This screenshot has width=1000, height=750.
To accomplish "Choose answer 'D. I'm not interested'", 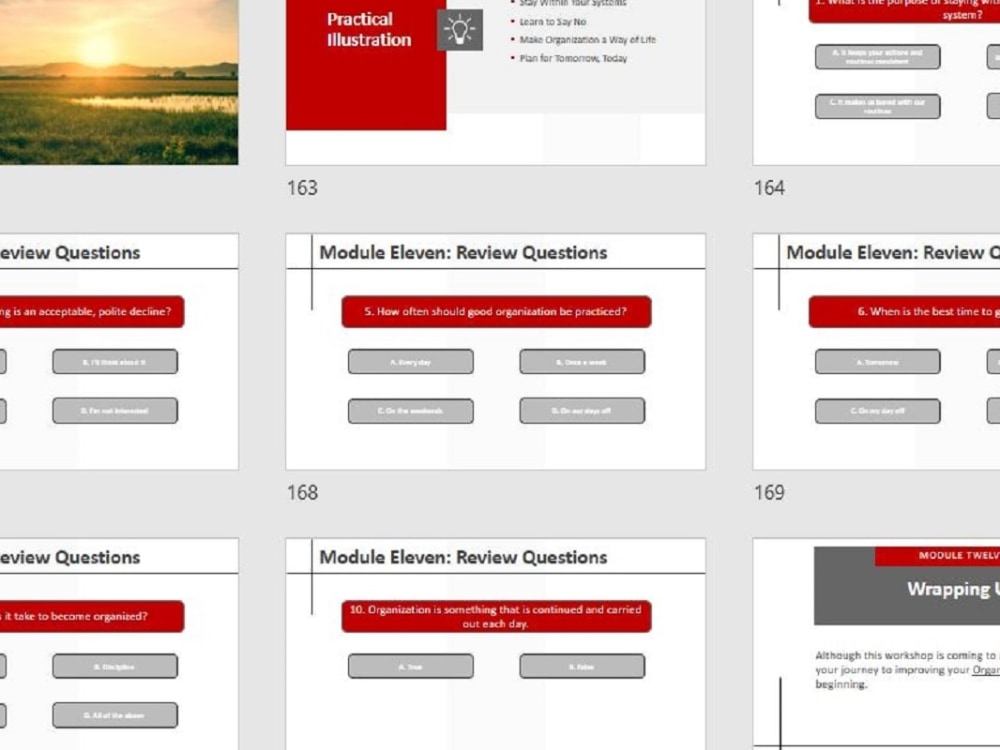I will pyautogui.click(x=115, y=411).
